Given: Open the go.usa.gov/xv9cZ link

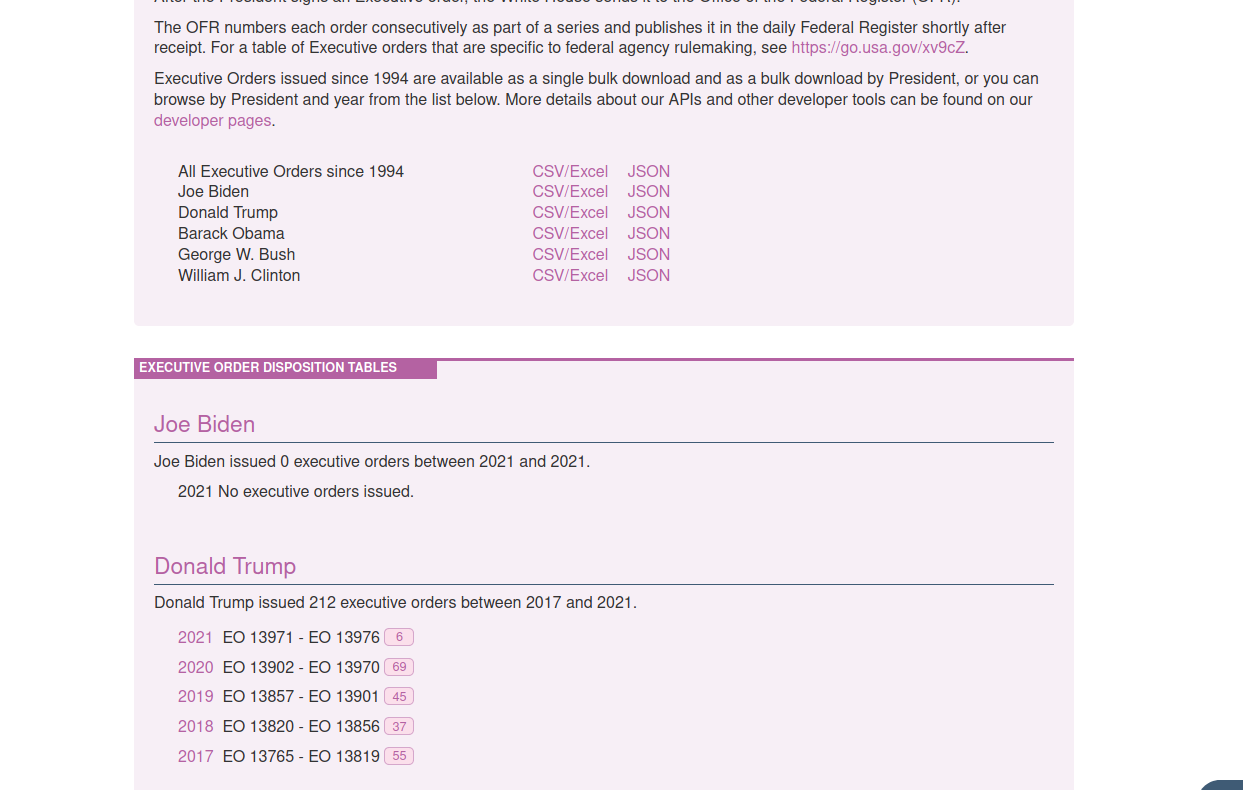Looking at the screenshot, I should 878,48.
